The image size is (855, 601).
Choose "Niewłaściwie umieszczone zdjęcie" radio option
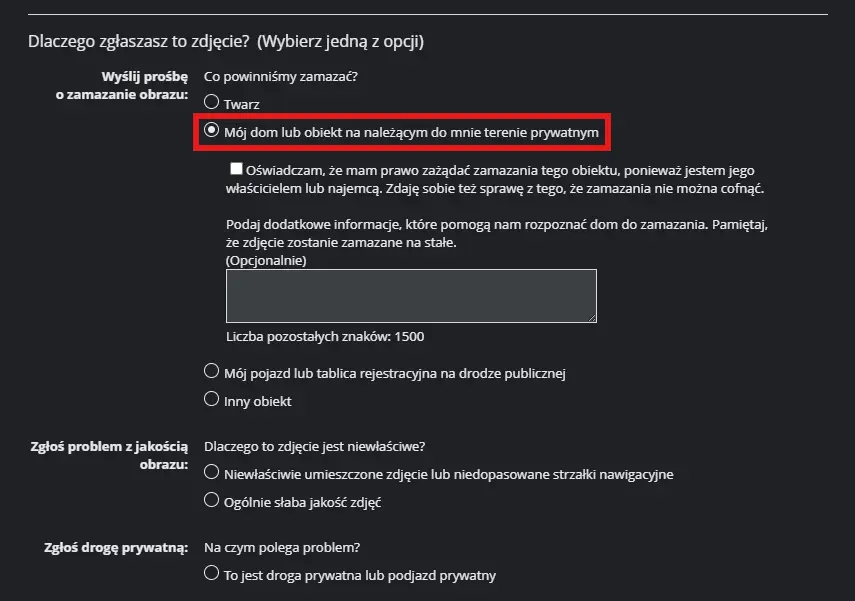(211, 473)
